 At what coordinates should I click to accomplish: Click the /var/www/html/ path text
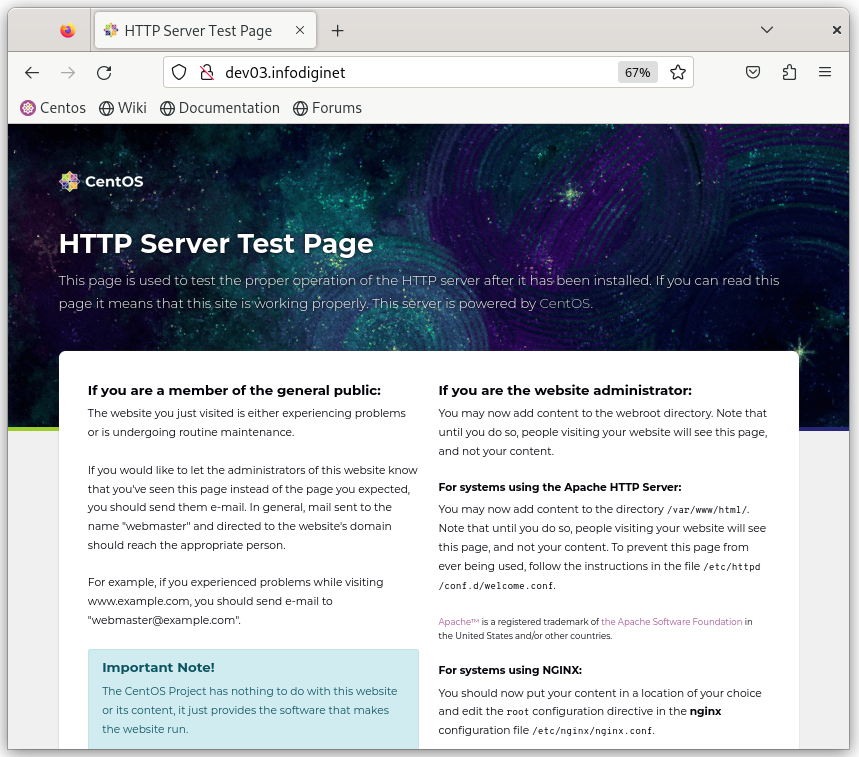coord(707,510)
